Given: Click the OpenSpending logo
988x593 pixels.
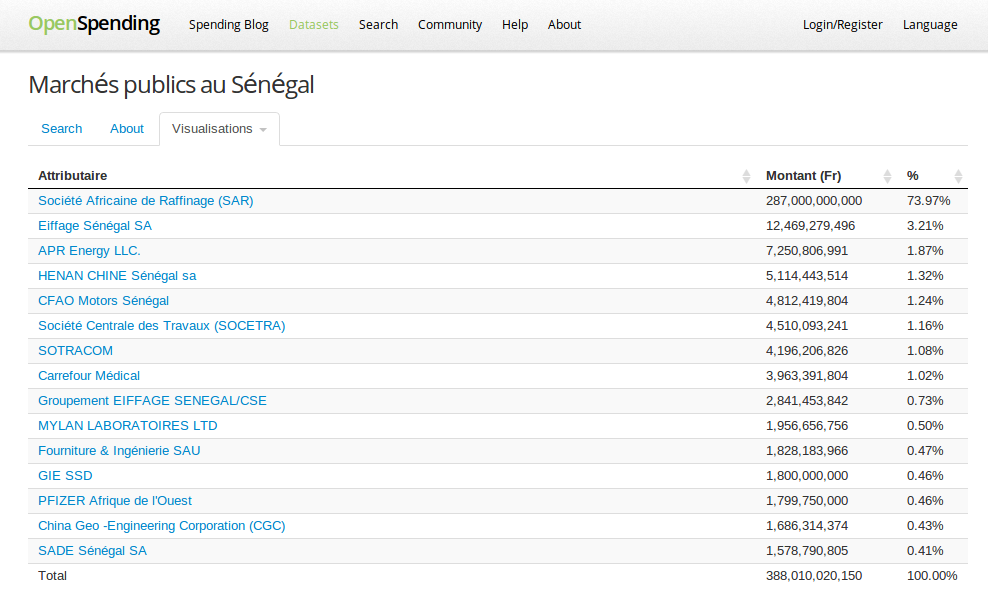Looking at the screenshot, I should (x=95, y=23).
